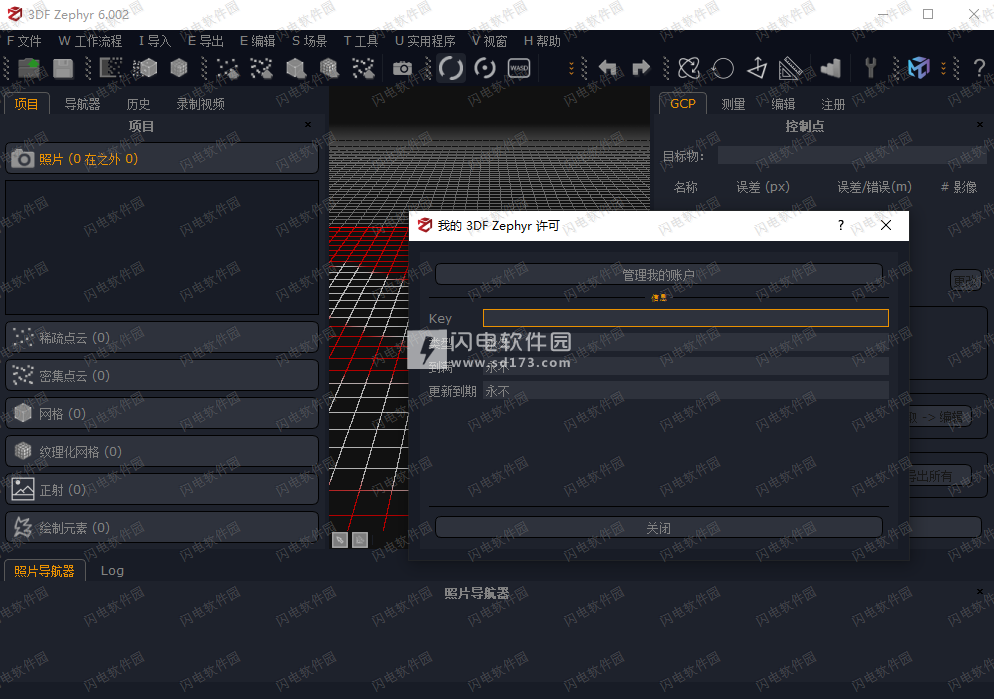
Task: Expand the 照片 (0 在之外 0) section
Action: (162, 158)
